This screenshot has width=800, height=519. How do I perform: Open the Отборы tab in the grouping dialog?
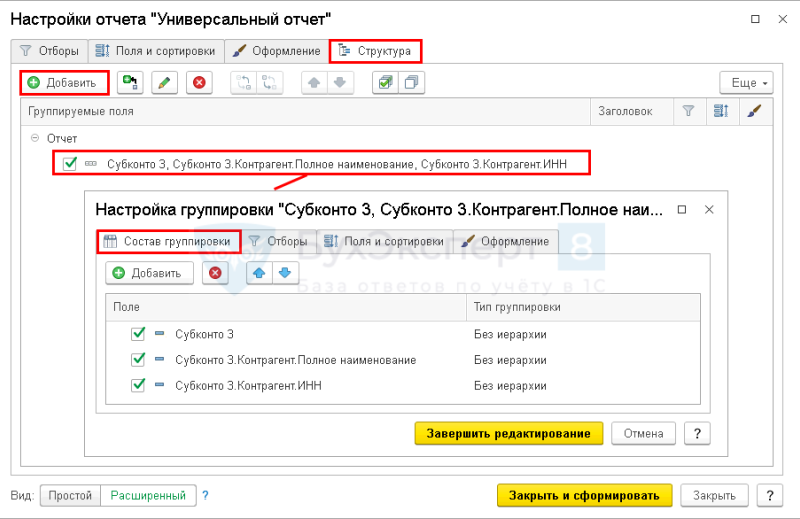pyautogui.click(x=278, y=241)
